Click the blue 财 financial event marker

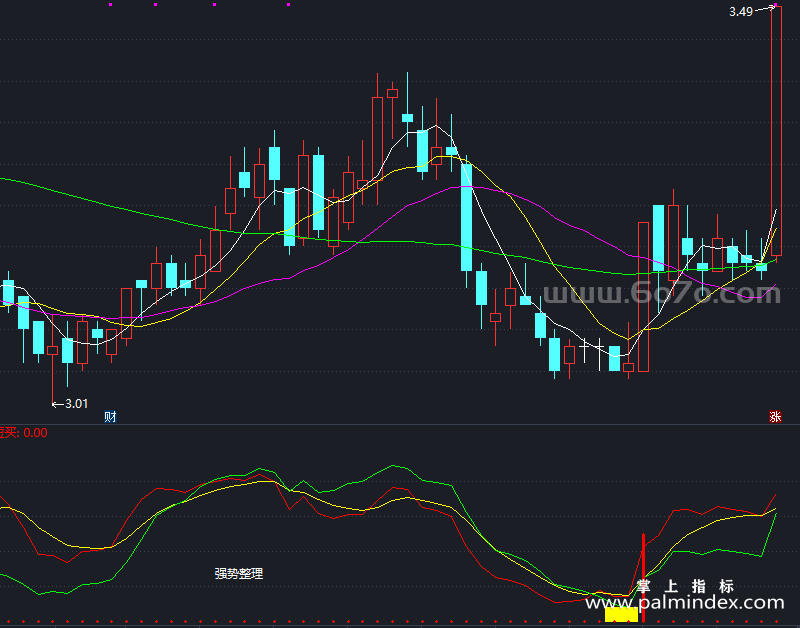tap(110, 417)
